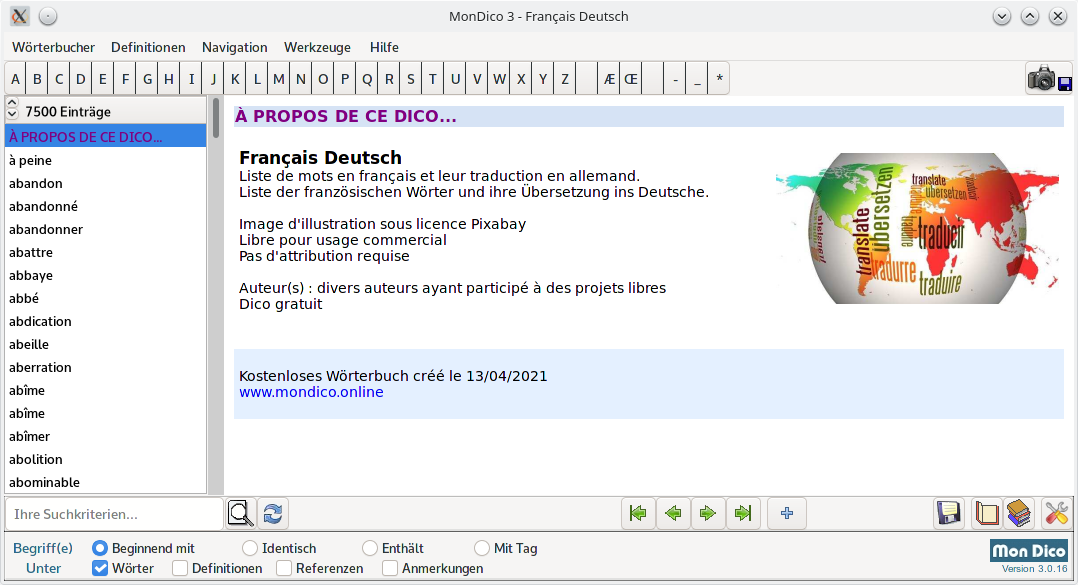Click the blue plus add entry icon

point(787,514)
